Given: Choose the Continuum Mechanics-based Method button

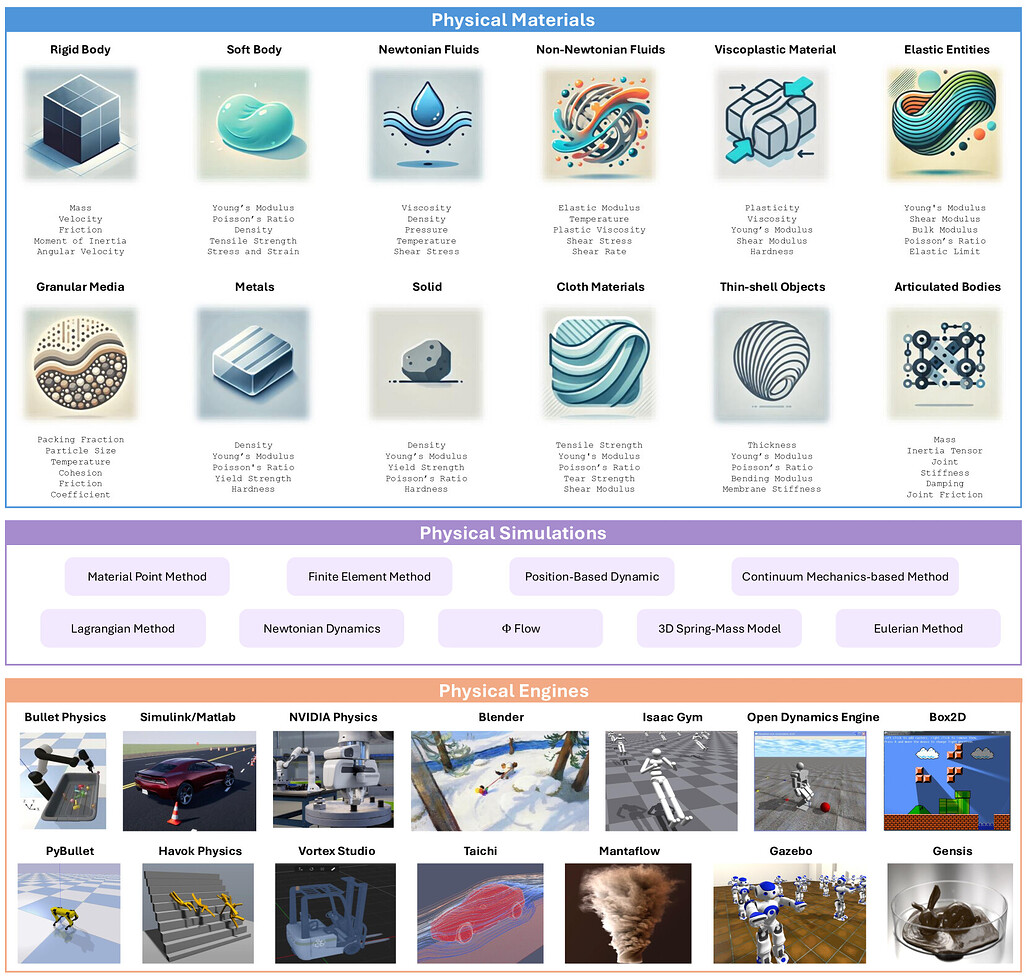Looking at the screenshot, I should pos(845,577).
